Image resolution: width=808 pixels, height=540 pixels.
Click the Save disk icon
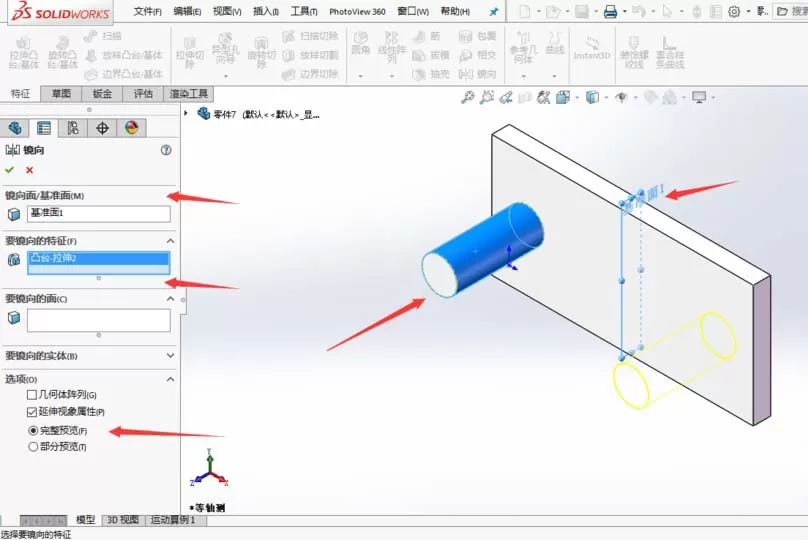click(582, 11)
